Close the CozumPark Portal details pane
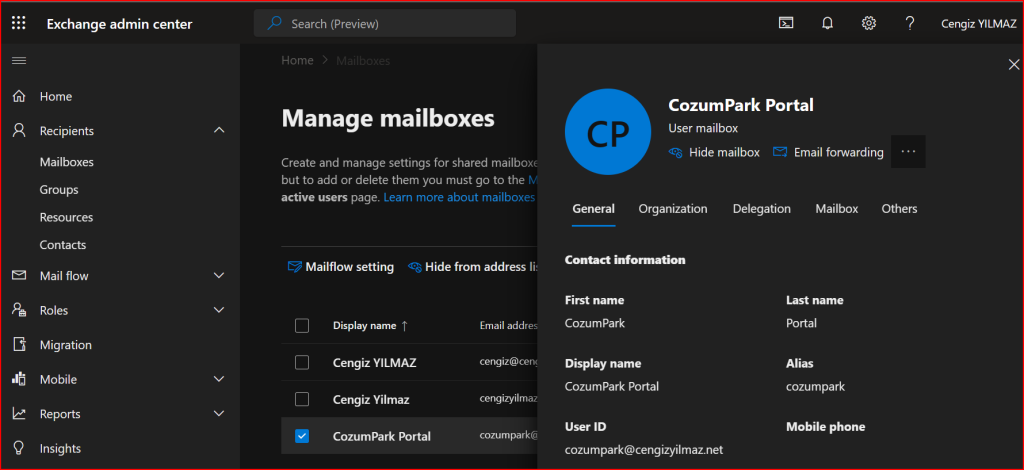 (1013, 65)
